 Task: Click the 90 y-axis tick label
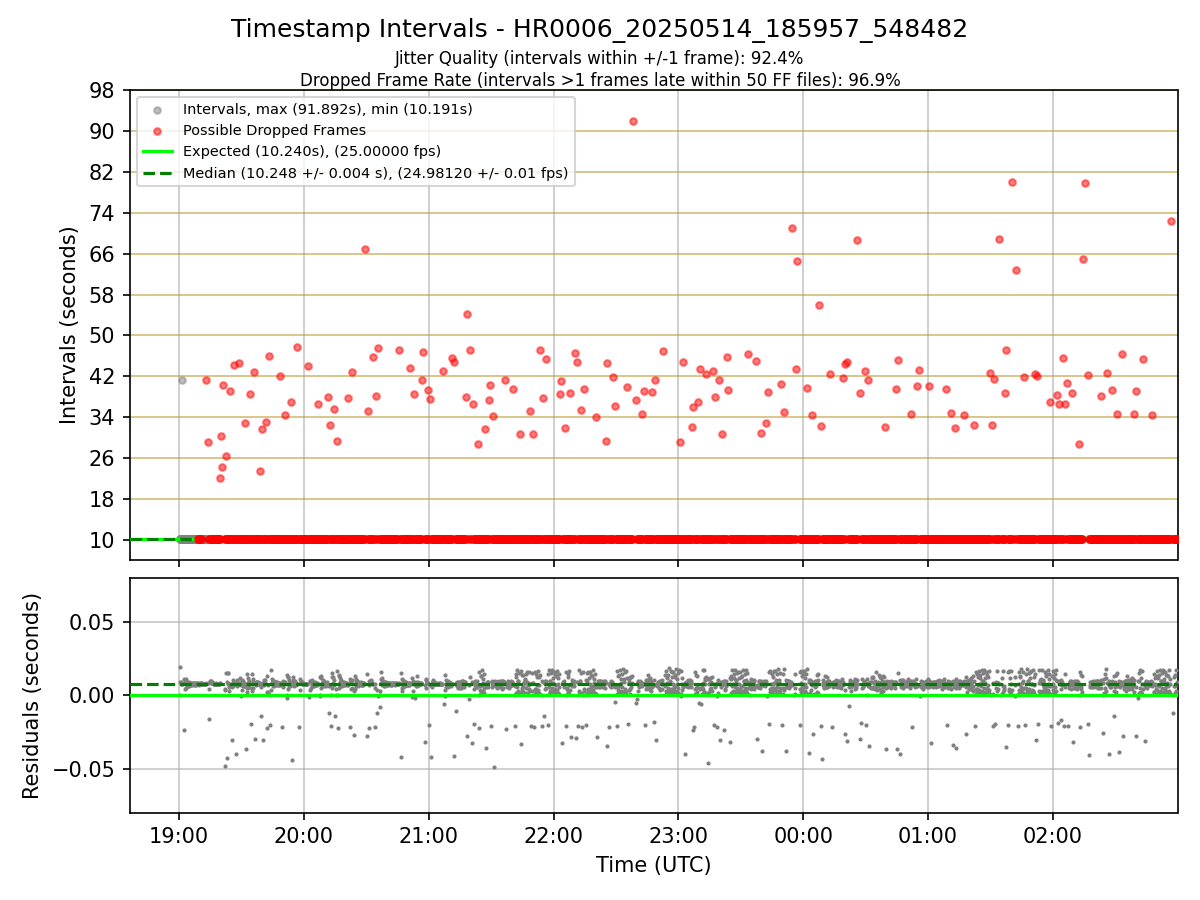coord(104,131)
